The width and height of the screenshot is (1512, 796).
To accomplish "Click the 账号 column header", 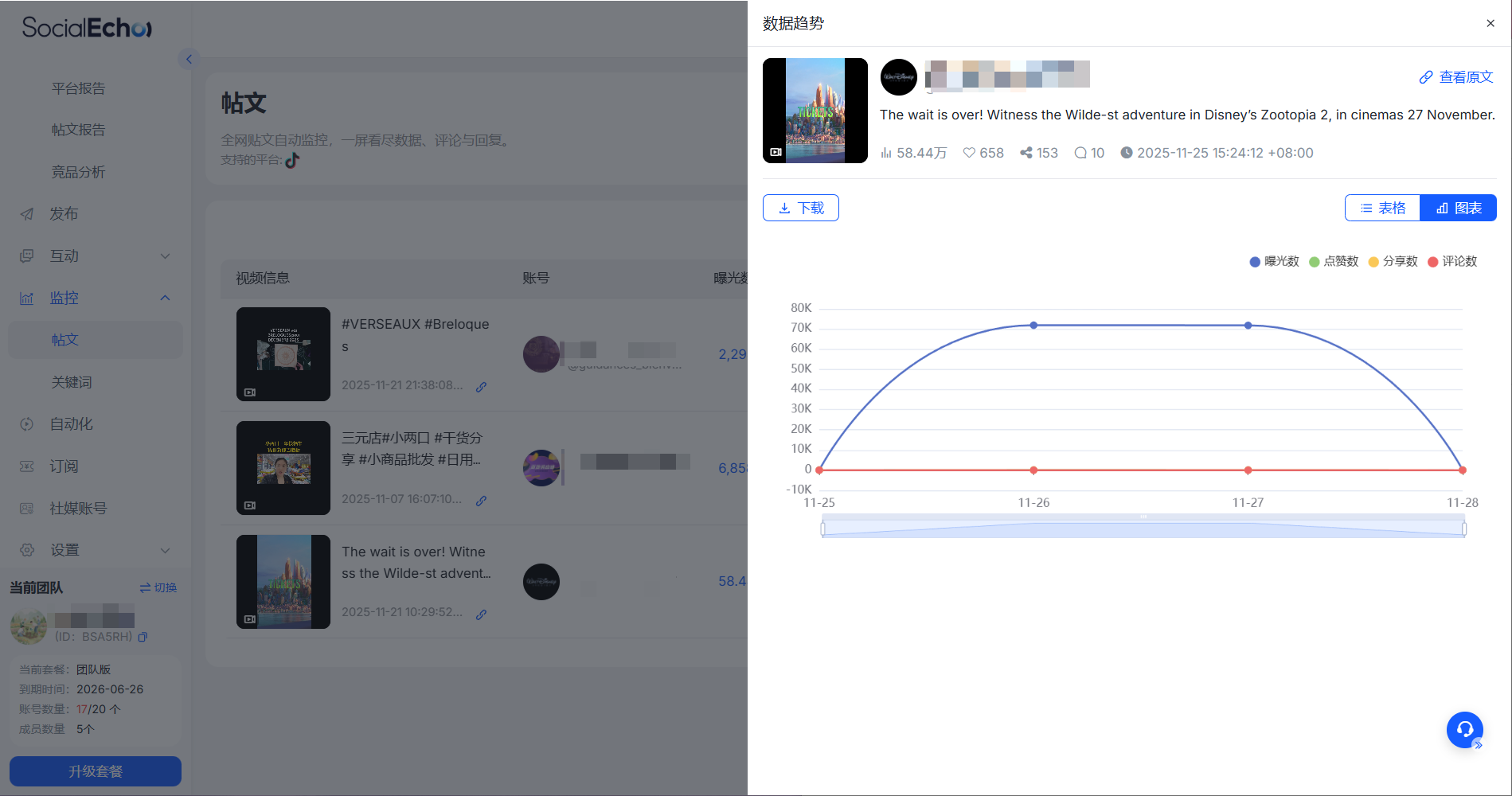I will click(x=536, y=278).
